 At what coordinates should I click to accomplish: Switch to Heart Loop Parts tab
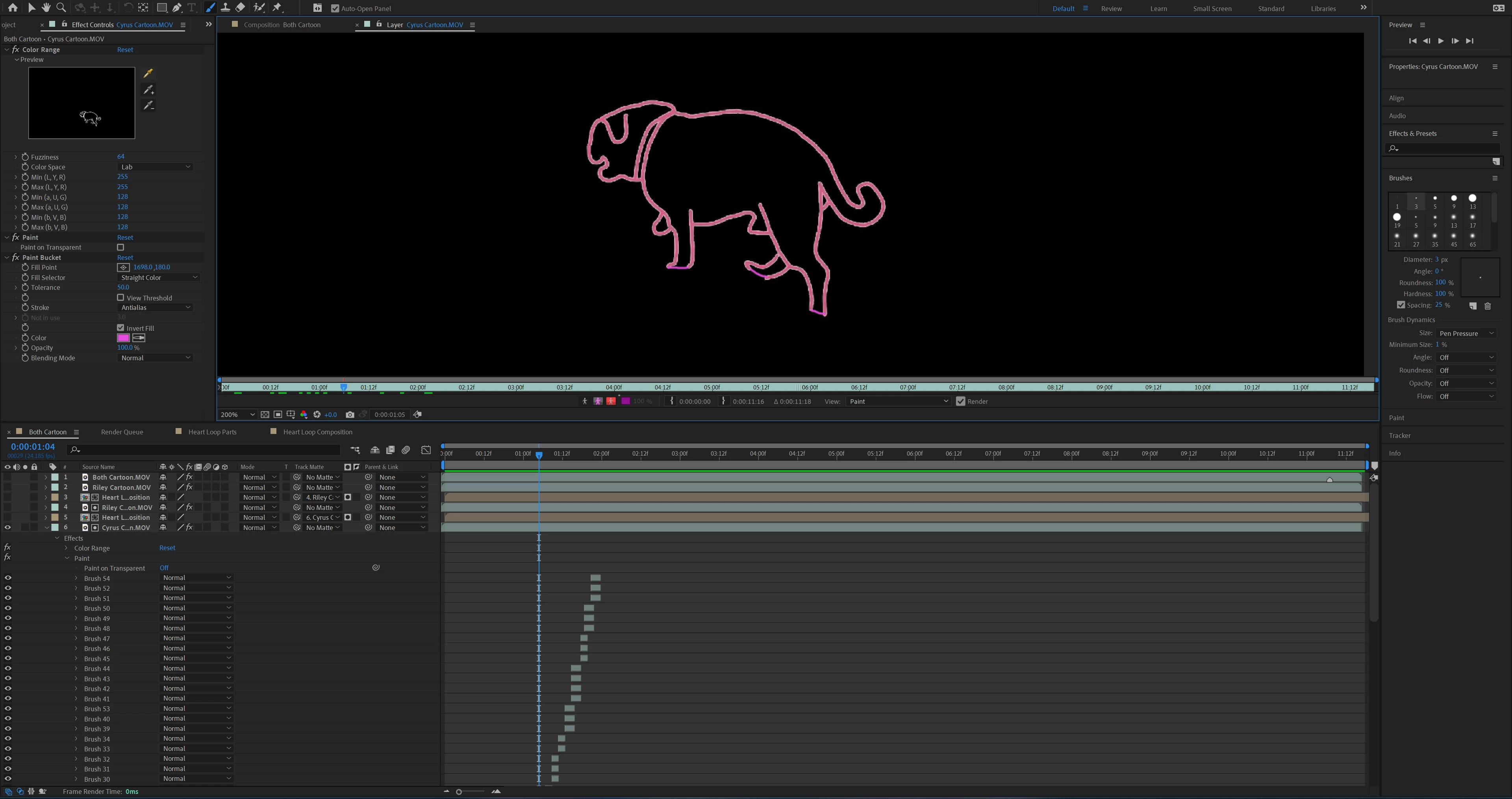[212, 432]
